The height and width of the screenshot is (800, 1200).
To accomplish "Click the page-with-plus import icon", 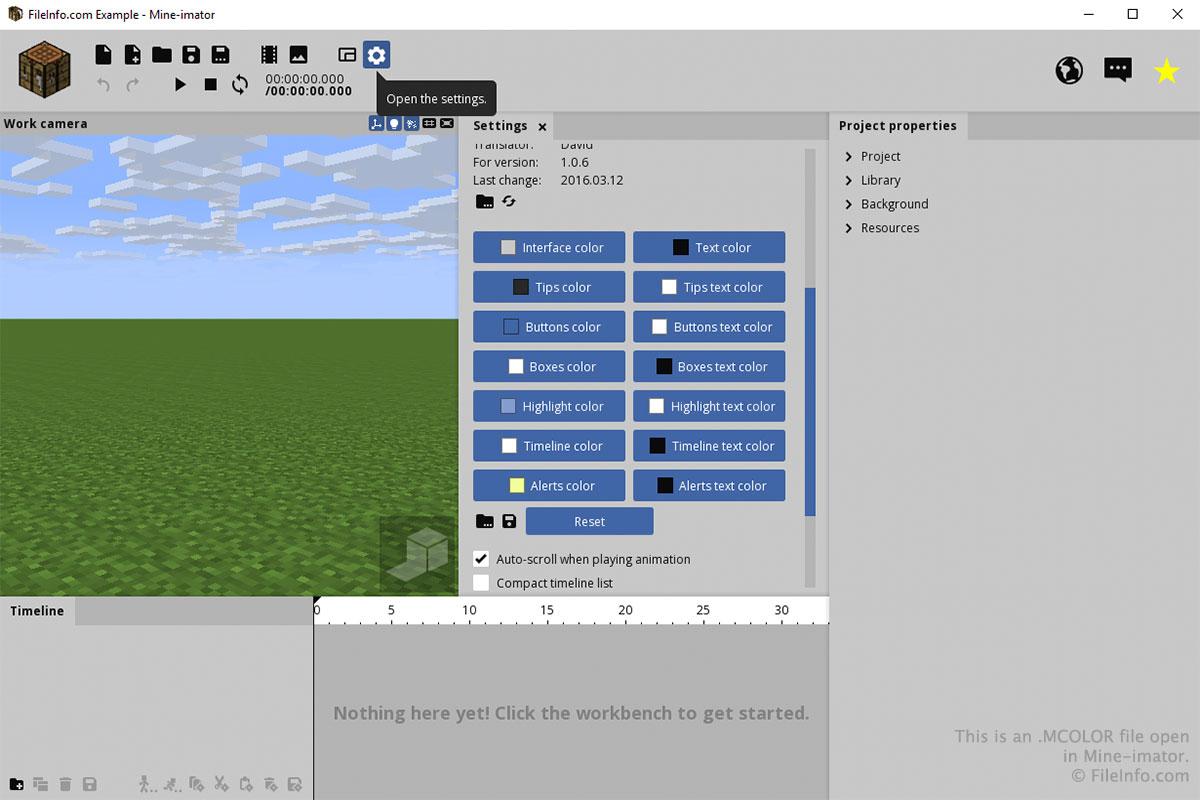I will [x=132, y=55].
